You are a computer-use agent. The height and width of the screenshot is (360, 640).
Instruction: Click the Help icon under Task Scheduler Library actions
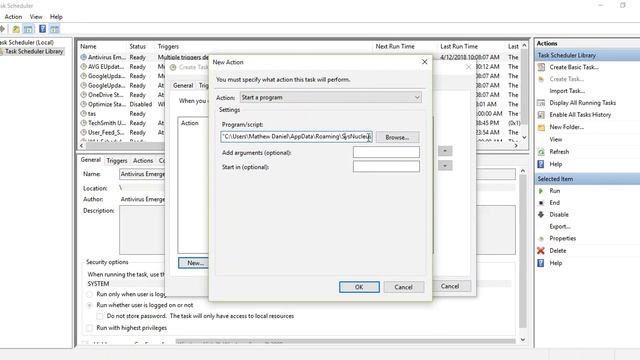(x=541, y=164)
